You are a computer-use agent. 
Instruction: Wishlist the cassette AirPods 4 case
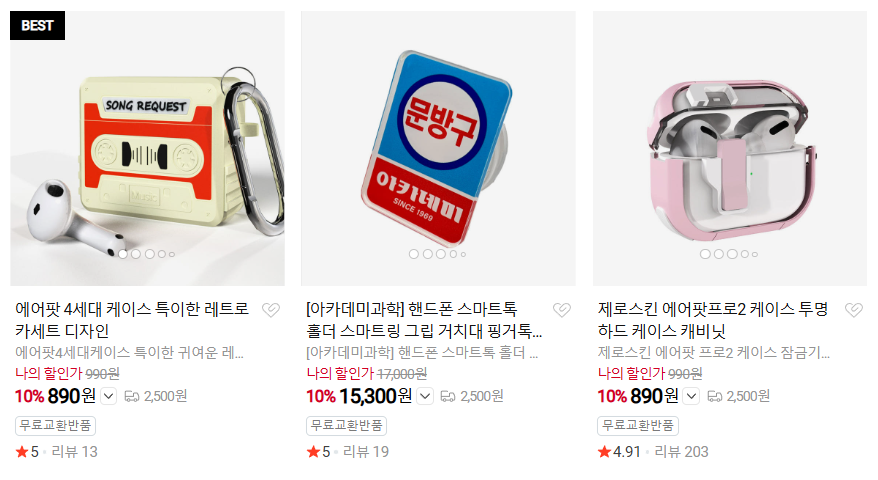271,309
